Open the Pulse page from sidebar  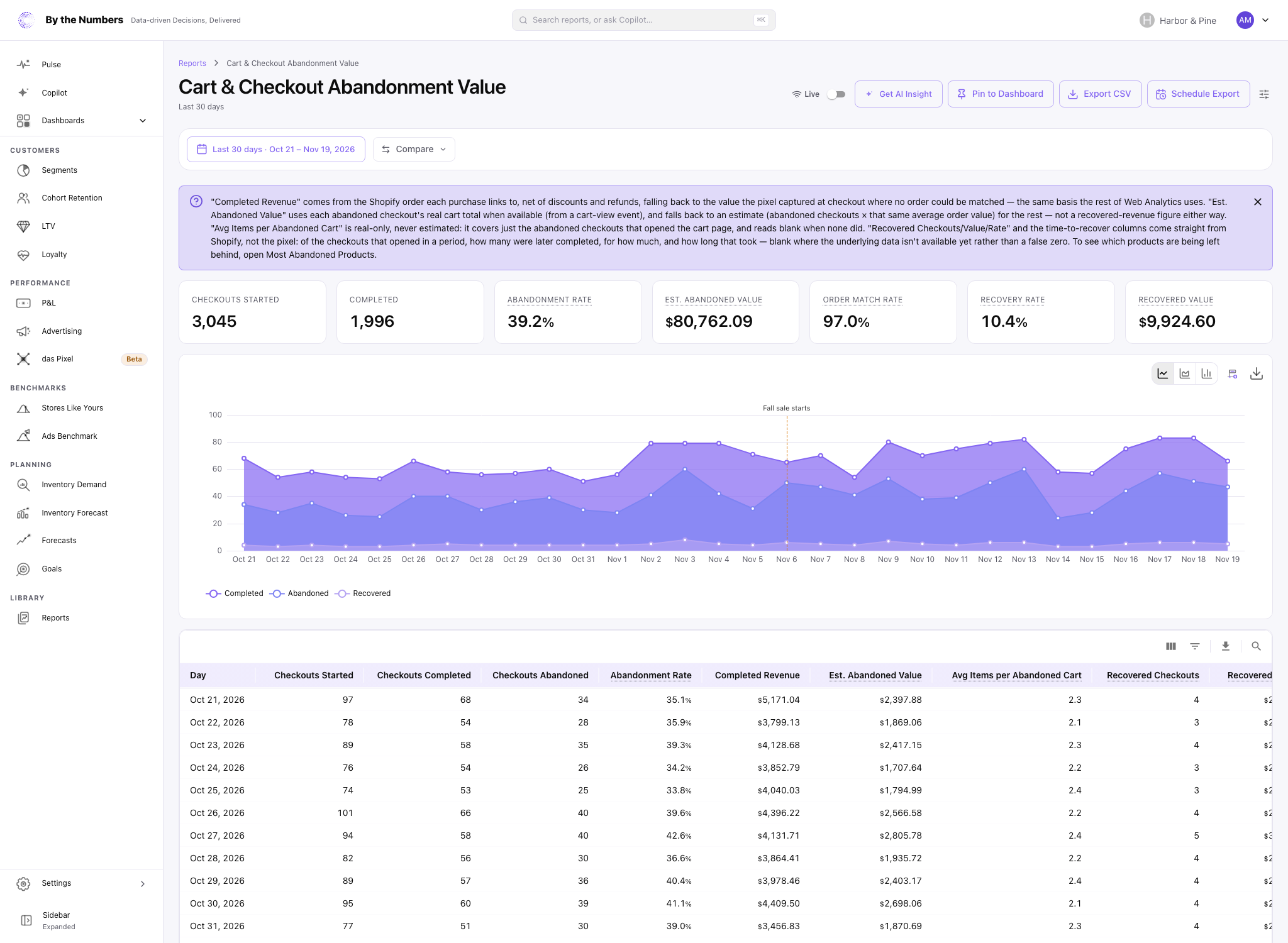[x=81, y=65]
